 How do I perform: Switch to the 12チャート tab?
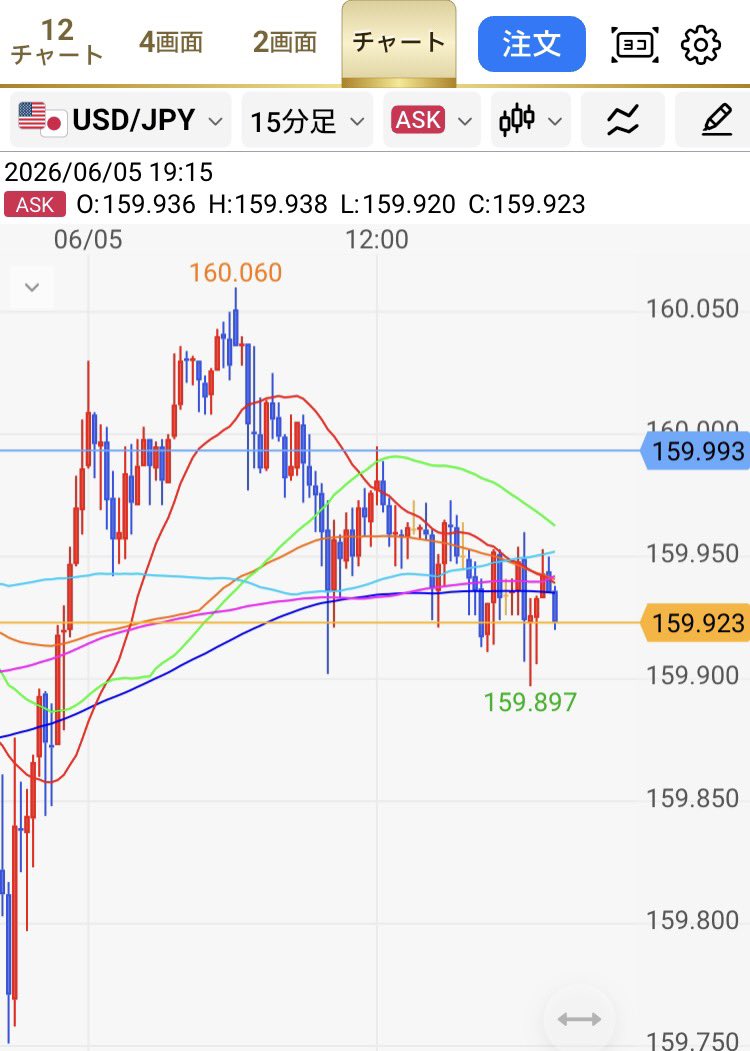click(57, 42)
